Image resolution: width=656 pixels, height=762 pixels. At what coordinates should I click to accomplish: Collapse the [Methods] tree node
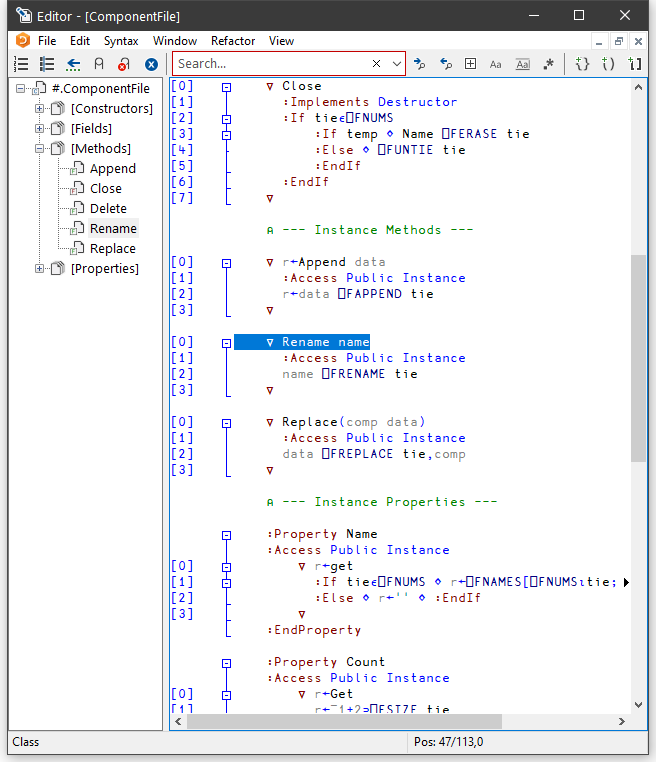click(x=41, y=148)
